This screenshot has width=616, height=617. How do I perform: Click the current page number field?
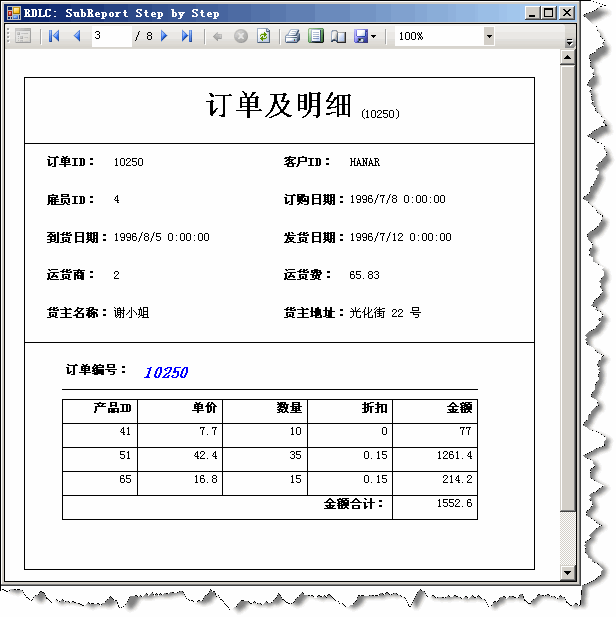coord(111,36)
